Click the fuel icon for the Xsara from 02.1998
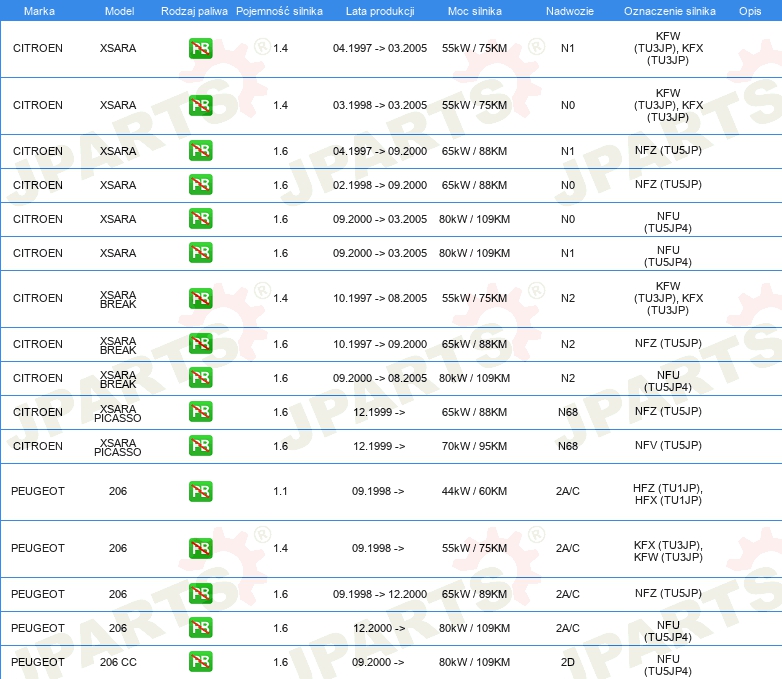This screenshot has width=782, height=679. (x=200, y=185)
